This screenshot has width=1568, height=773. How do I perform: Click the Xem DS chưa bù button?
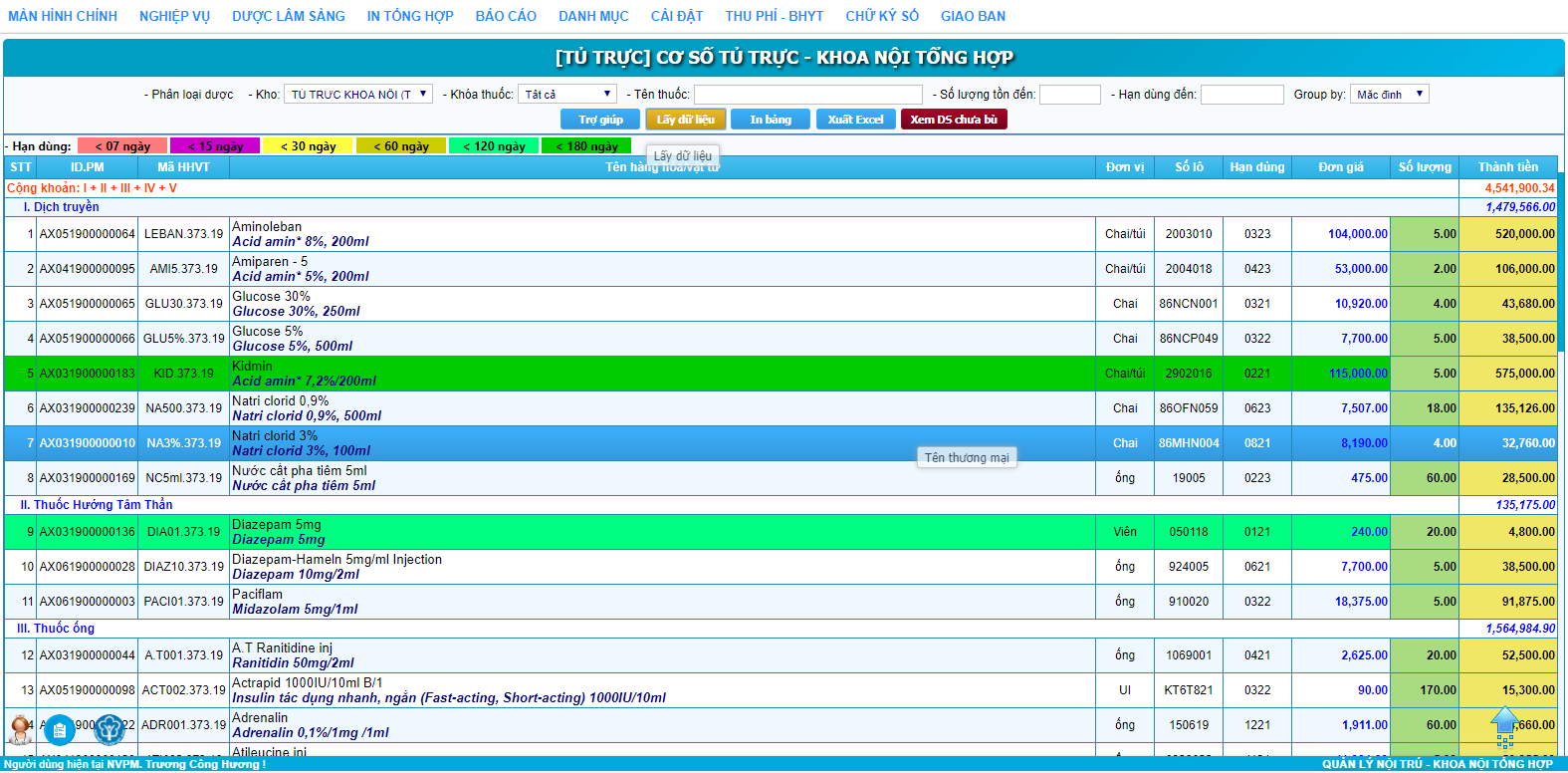coord(954,120)
